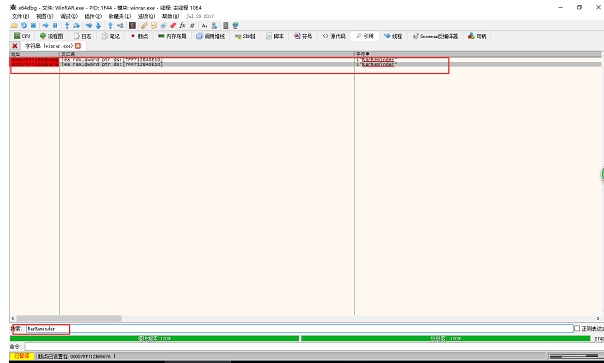
Task: Click the step into icon
Action: 67,25
